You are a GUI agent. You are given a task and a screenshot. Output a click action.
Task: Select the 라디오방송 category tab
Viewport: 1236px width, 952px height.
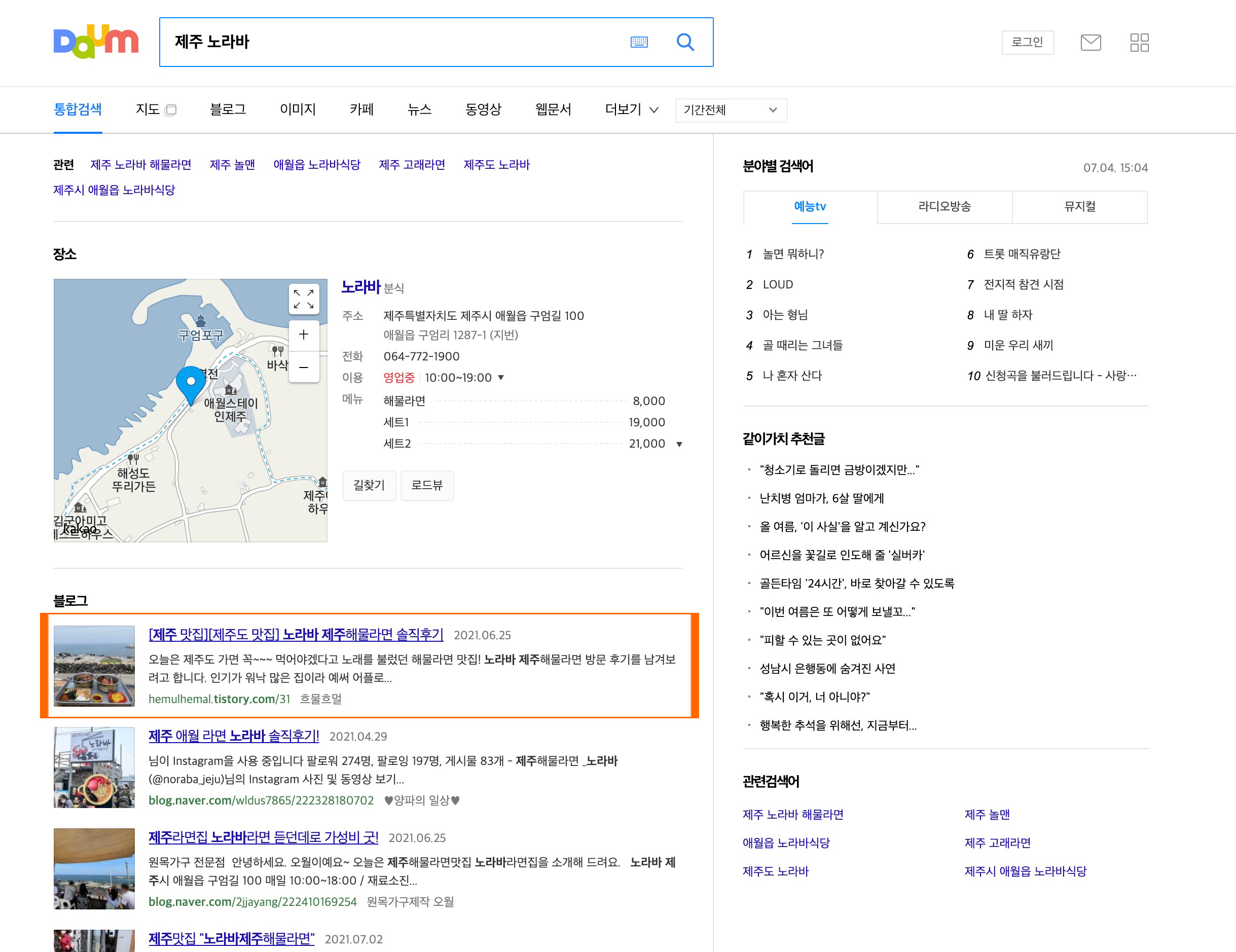coord(944,207)
